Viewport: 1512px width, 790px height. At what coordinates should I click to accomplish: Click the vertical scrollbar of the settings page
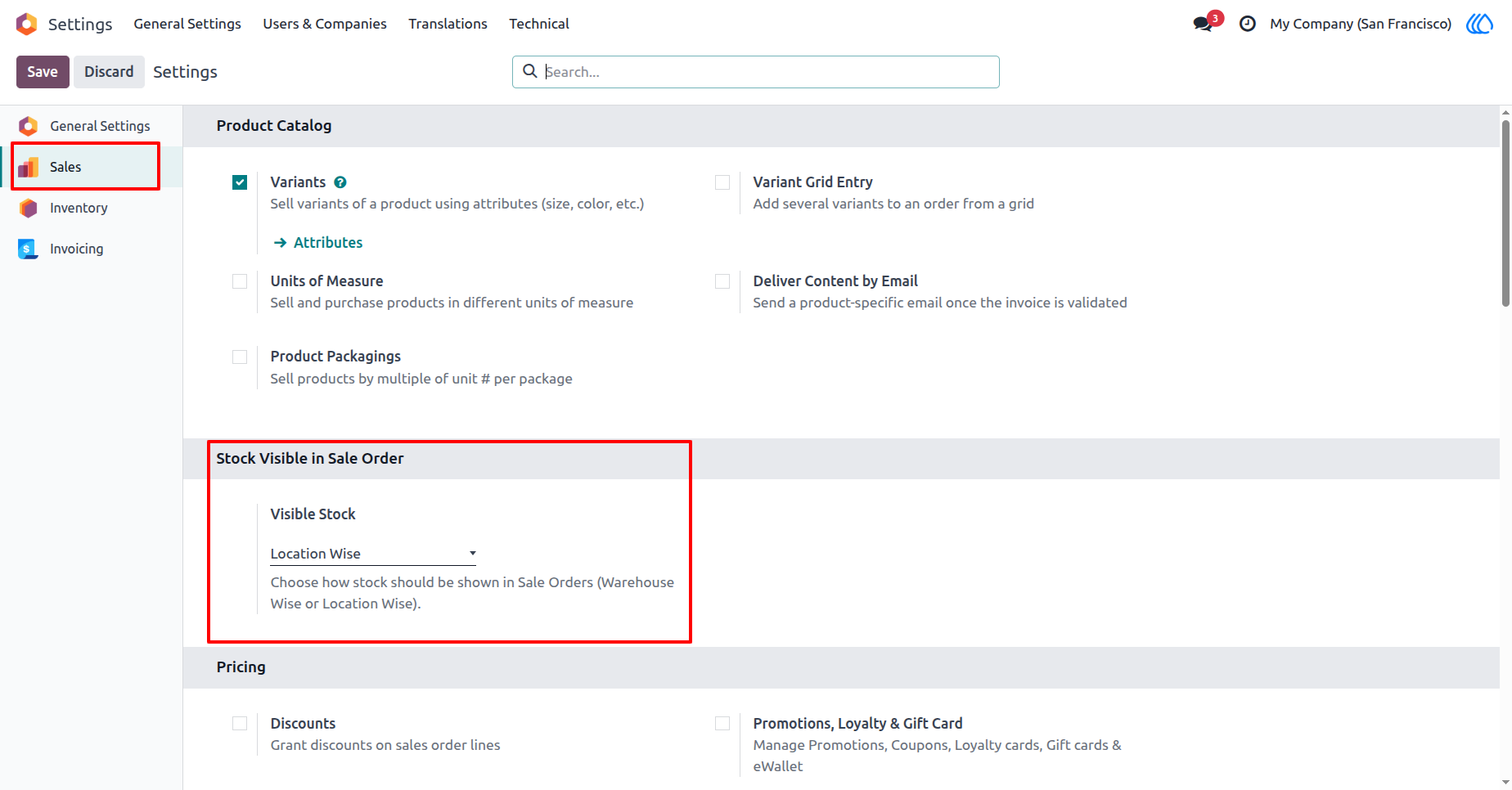pos(1505,213)
